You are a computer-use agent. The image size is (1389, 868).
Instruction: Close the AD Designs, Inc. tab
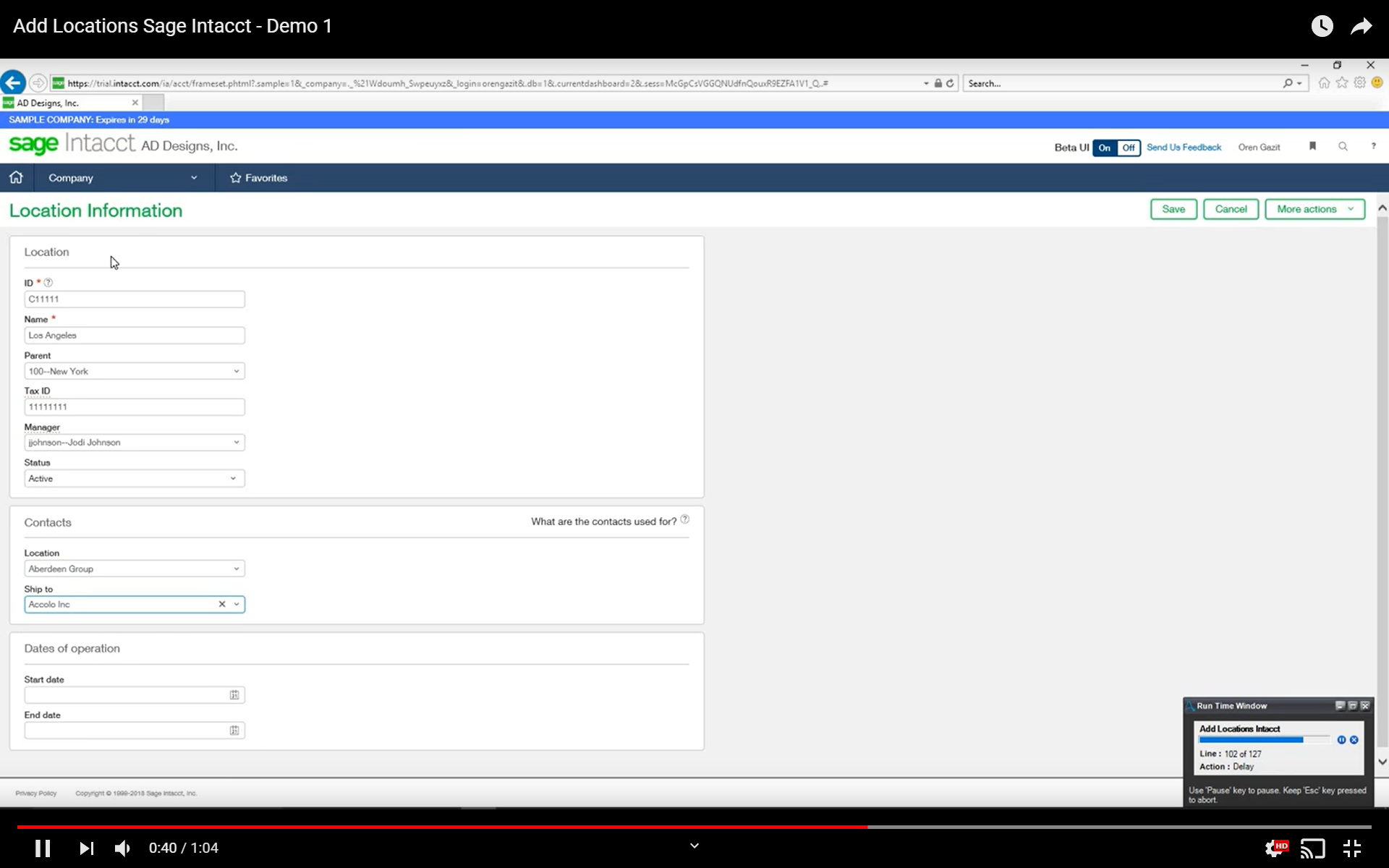[135, 103]
